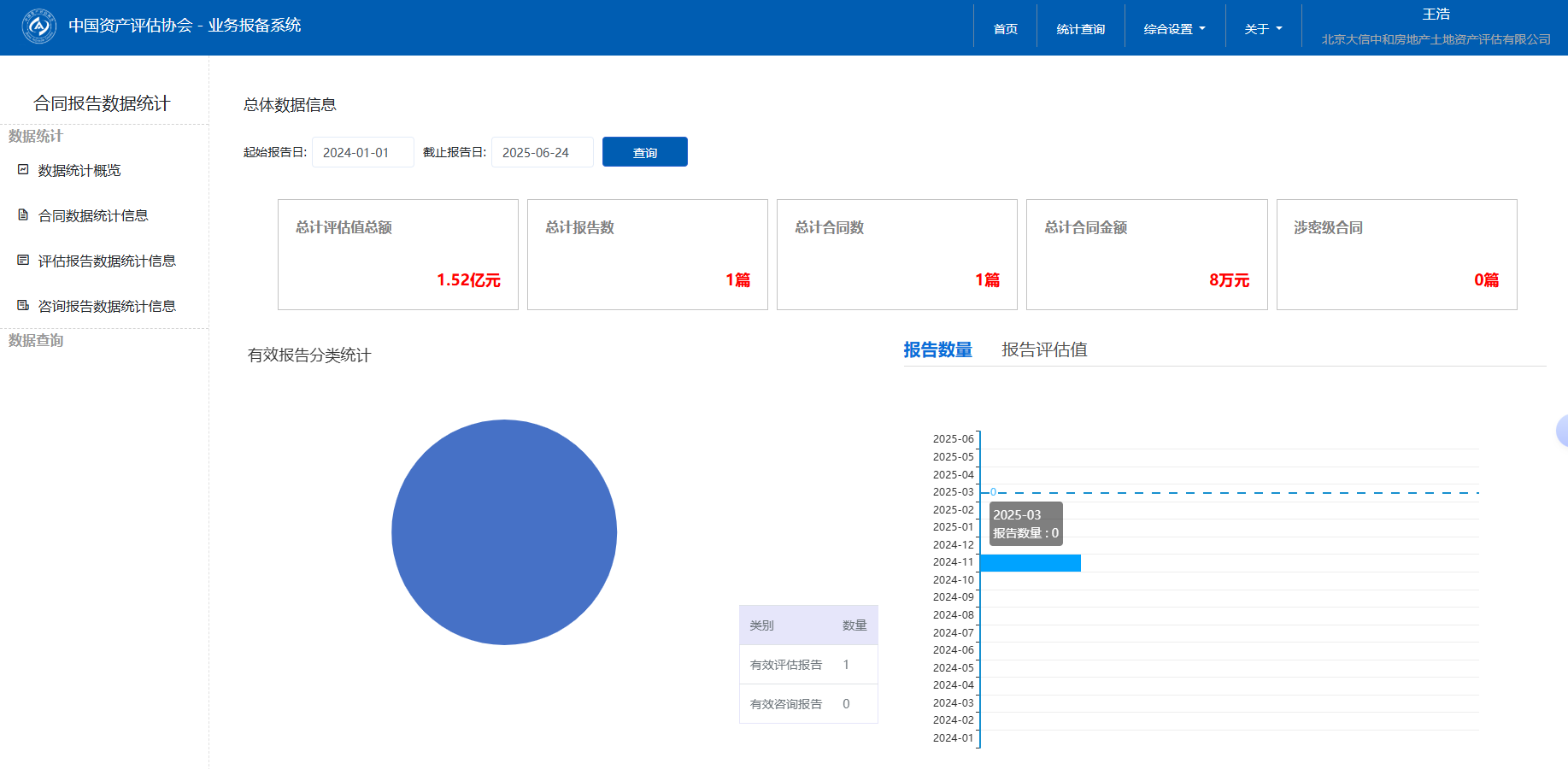1568x769 pixels.
Task: Switch to the 报告评估值 tab
Action: (x=1044, y=349)
